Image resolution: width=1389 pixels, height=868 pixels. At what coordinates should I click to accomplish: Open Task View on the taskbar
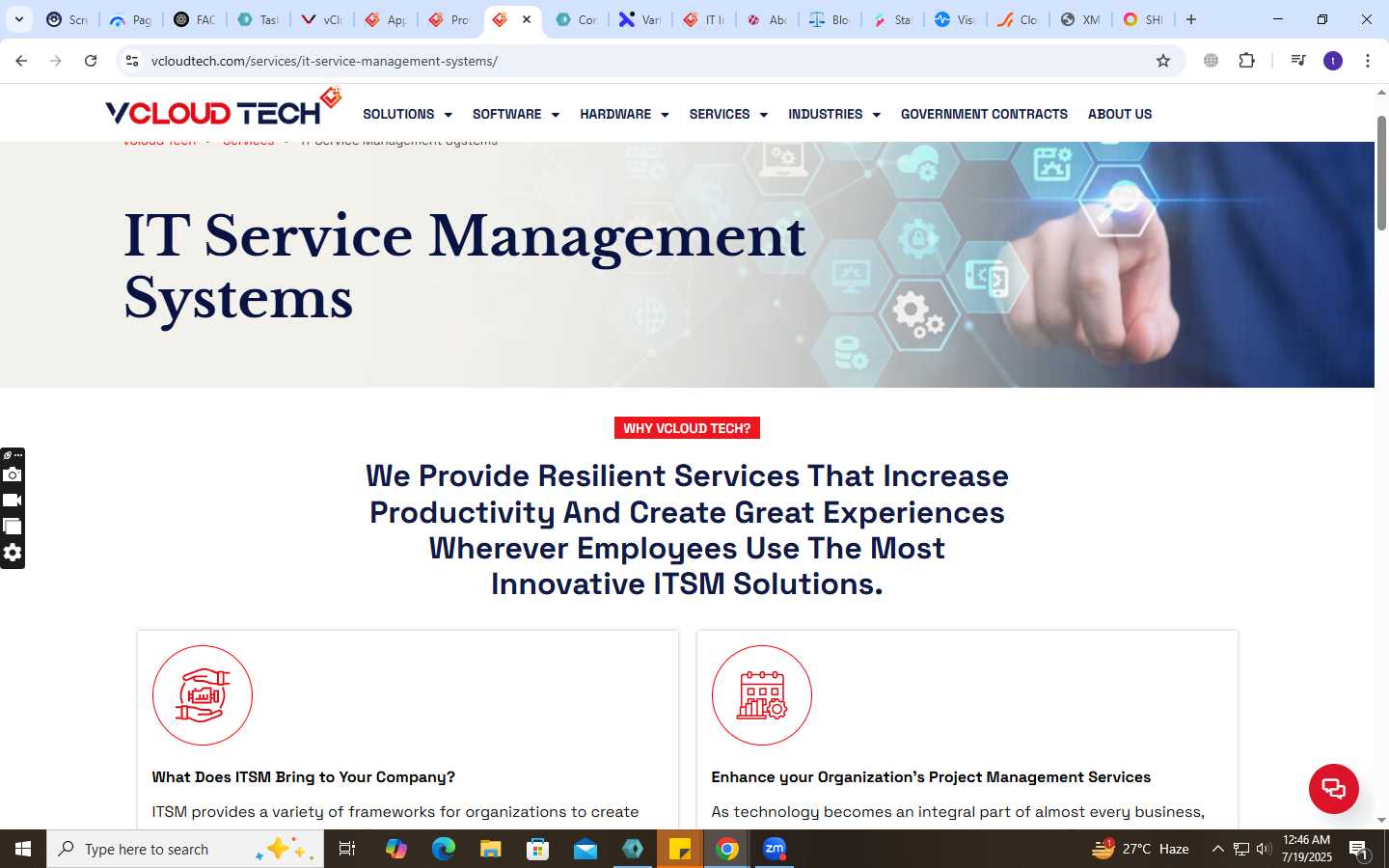[347, 849]
